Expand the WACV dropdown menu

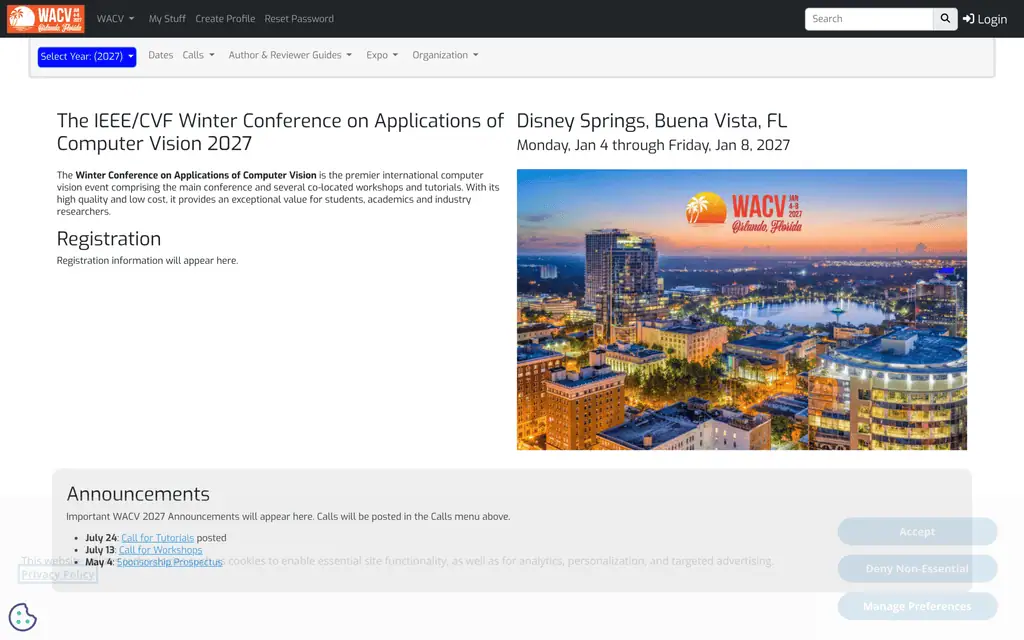(x=116, y=19)
